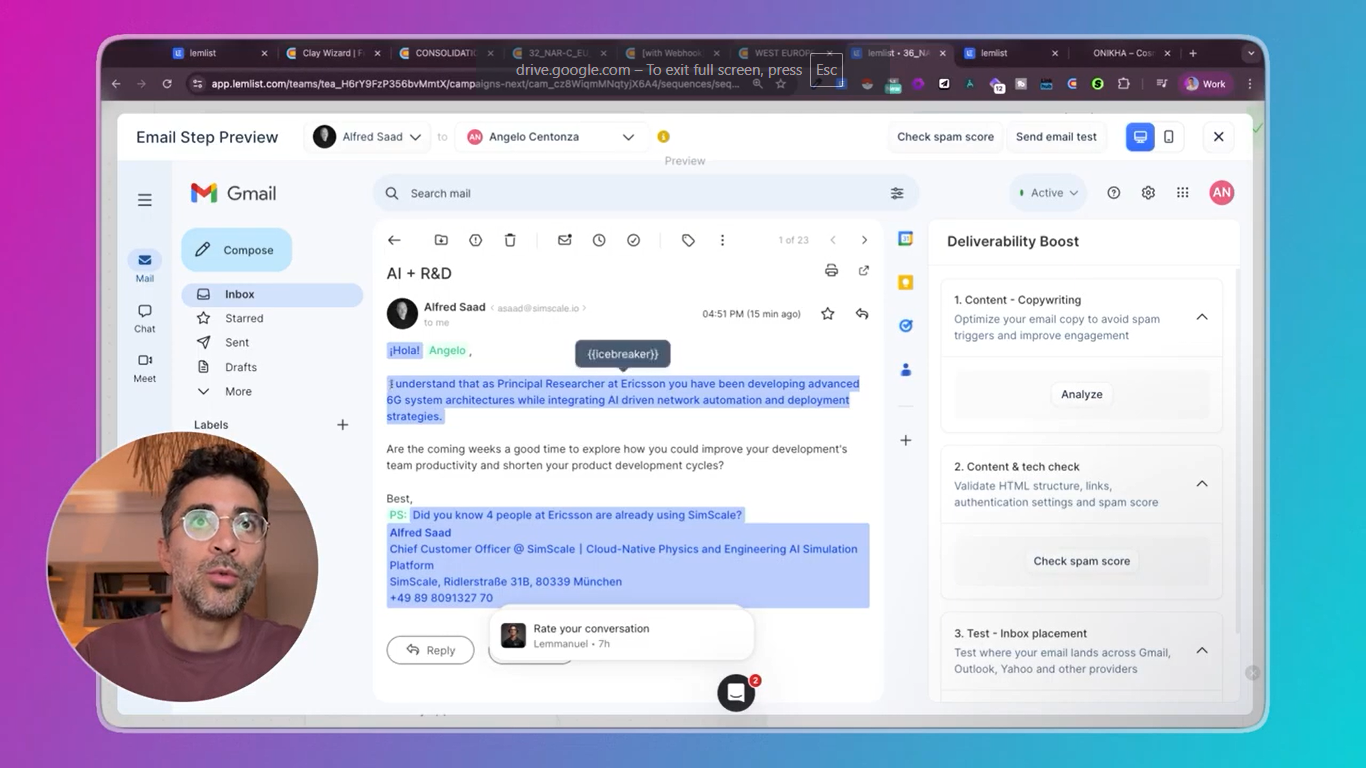The height and width of the screenshot is (768, 1366).
Task: Open the labels tag icon
Action: point(688,240)
